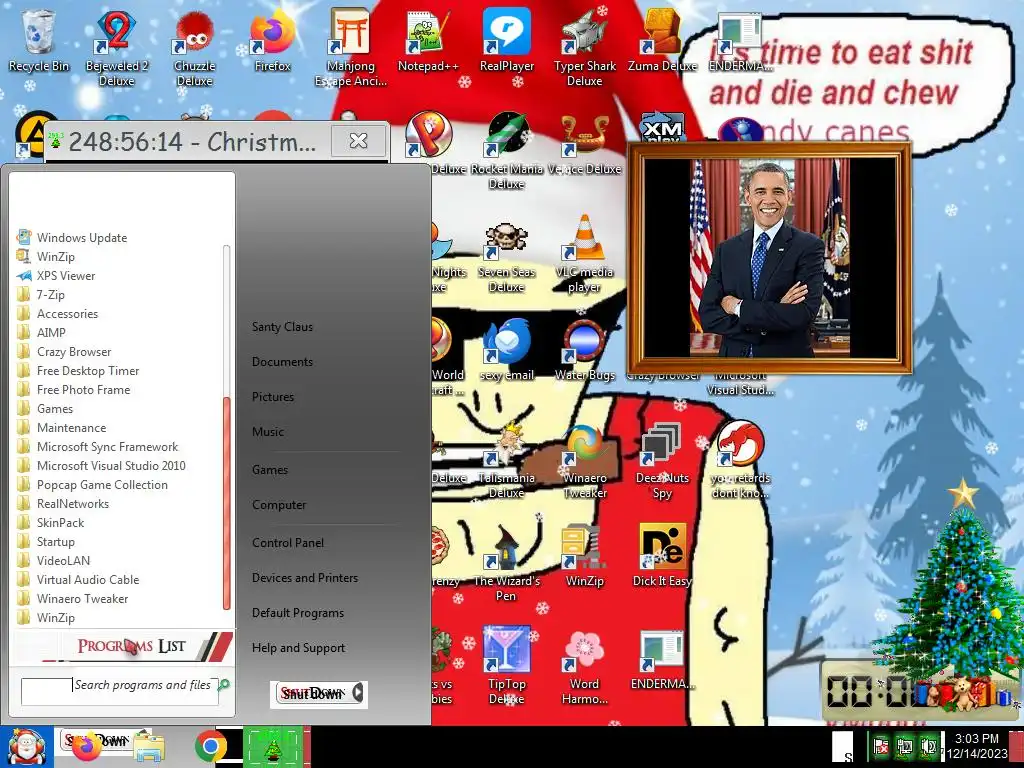
Task: Open Help and Support link
Action: (298, 648)
